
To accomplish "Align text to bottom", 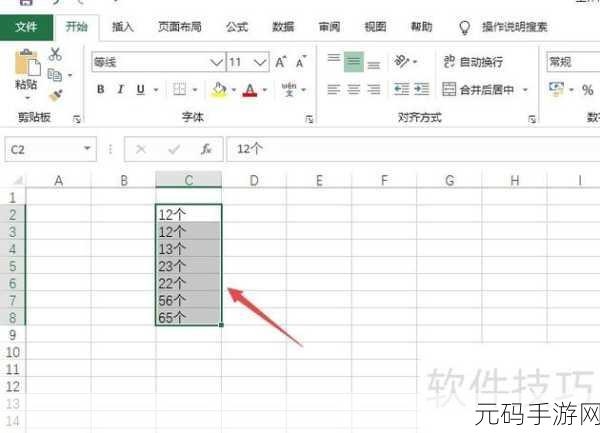I will pyautogui.click(x=373, y=65).
